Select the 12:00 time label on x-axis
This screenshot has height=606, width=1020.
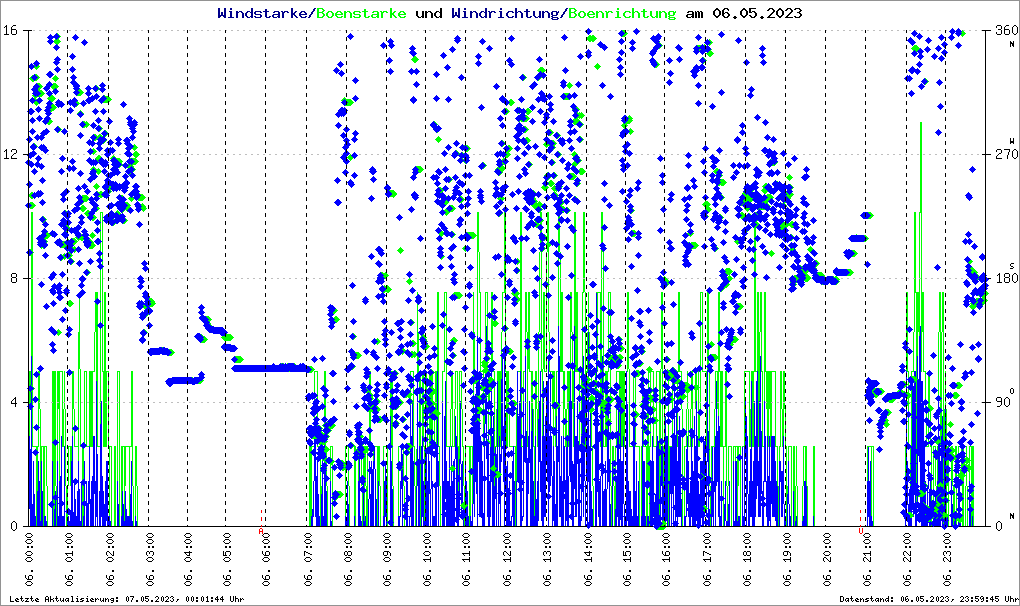(508, 560)
